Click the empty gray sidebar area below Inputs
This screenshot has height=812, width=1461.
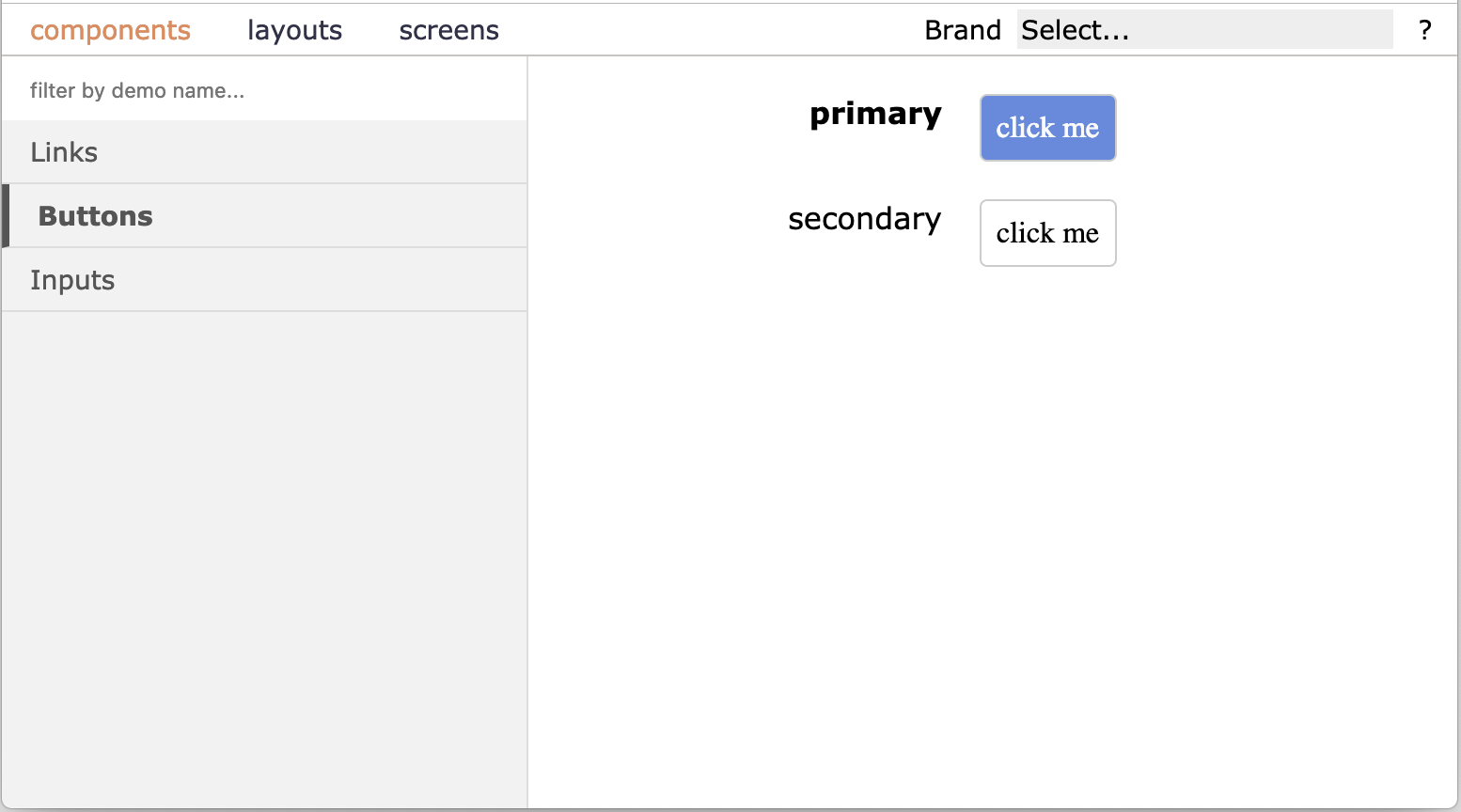click(x=263, y=554)
